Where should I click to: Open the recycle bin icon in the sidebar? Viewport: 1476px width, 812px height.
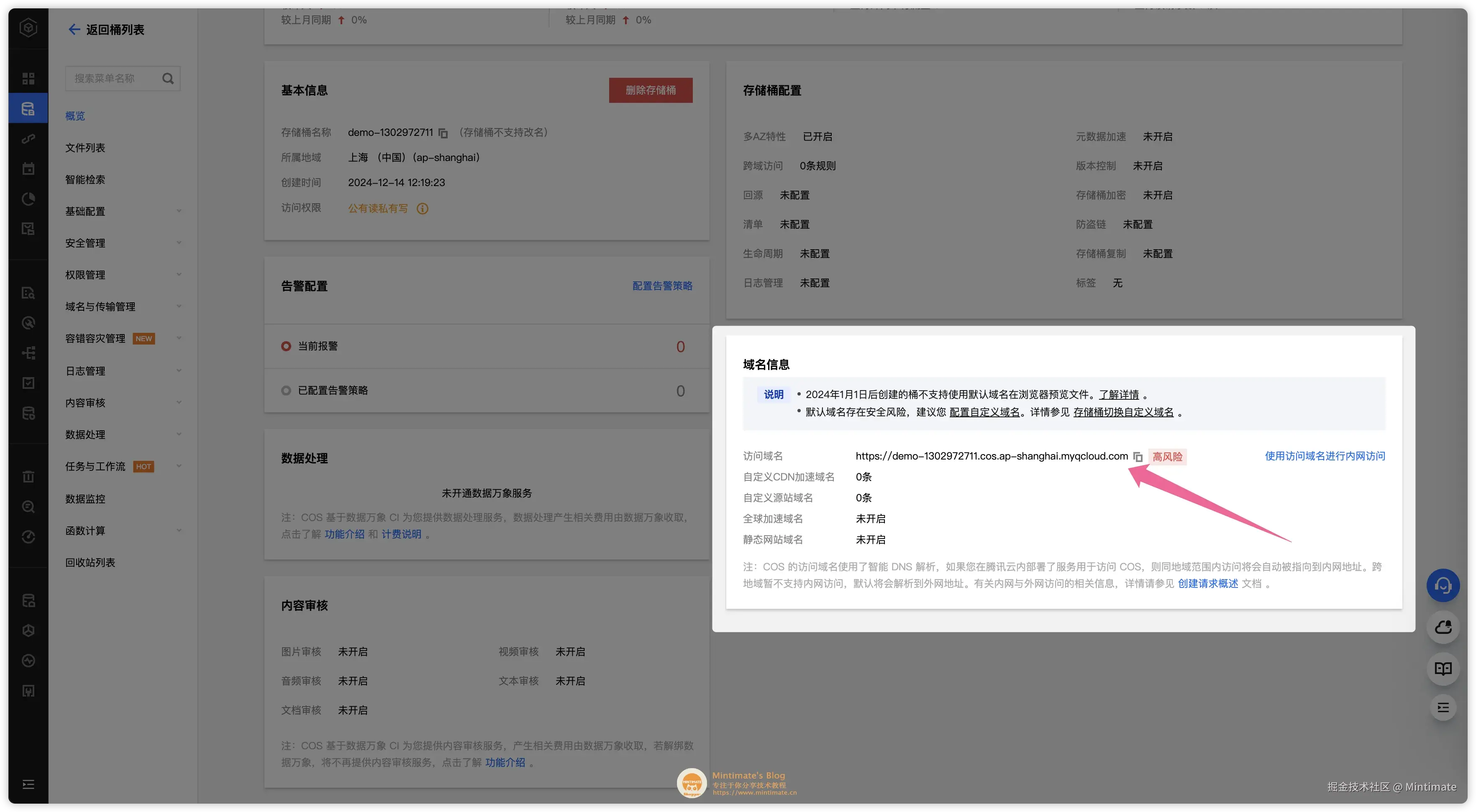(x=28, y=476)
